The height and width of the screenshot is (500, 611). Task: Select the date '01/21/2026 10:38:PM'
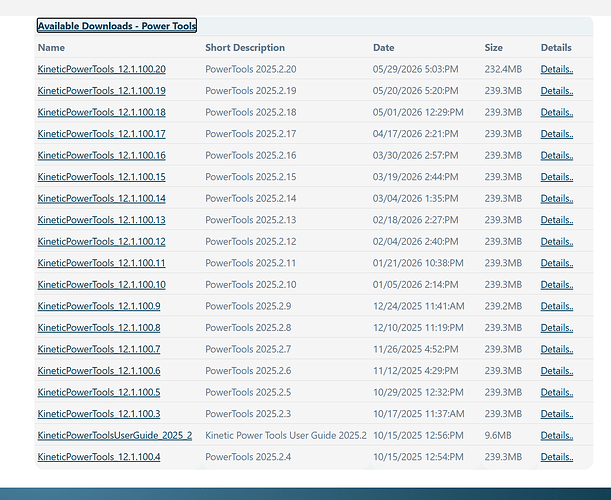[x=419, y=263]
